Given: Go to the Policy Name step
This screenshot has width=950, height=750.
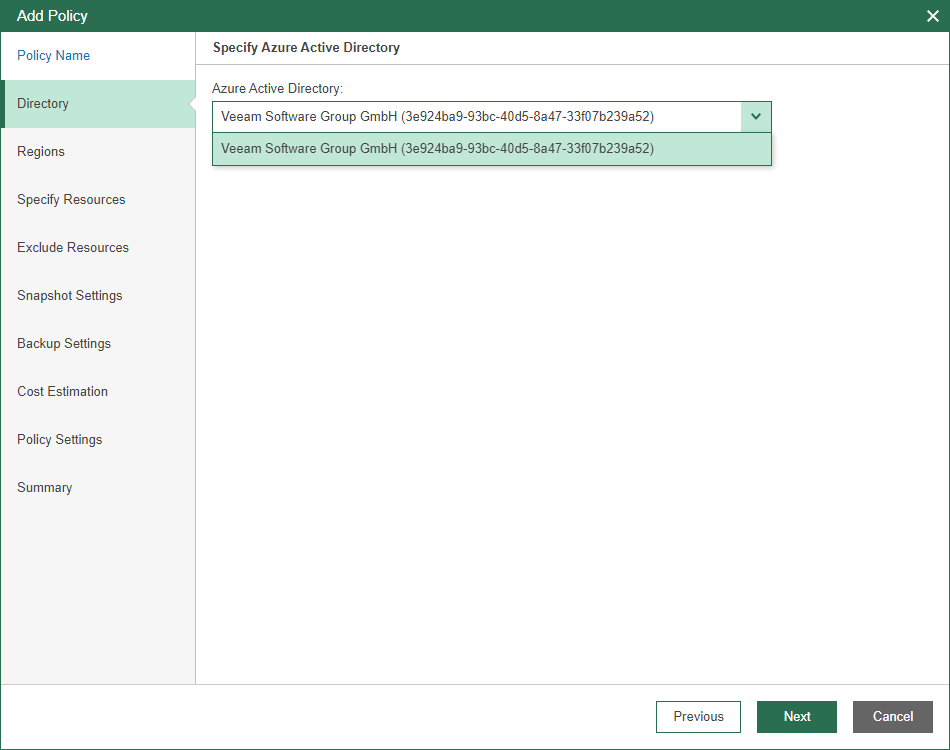Looking at the screenshot, I should pyautogui.click(x=53, y=55).
